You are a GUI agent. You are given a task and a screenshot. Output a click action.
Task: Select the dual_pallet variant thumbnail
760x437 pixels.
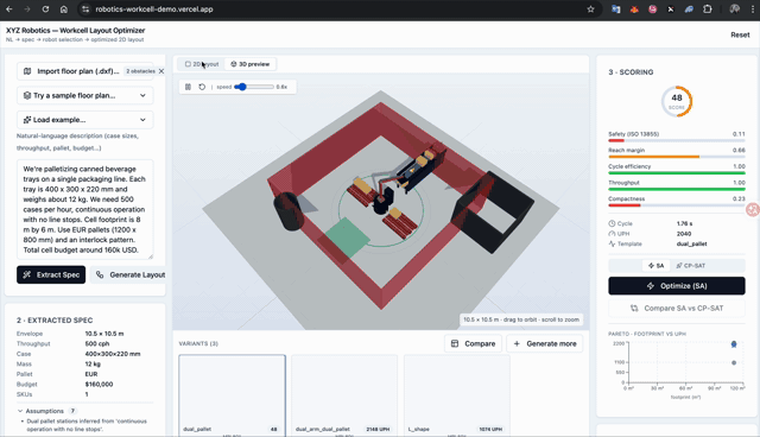click(232, 395)
